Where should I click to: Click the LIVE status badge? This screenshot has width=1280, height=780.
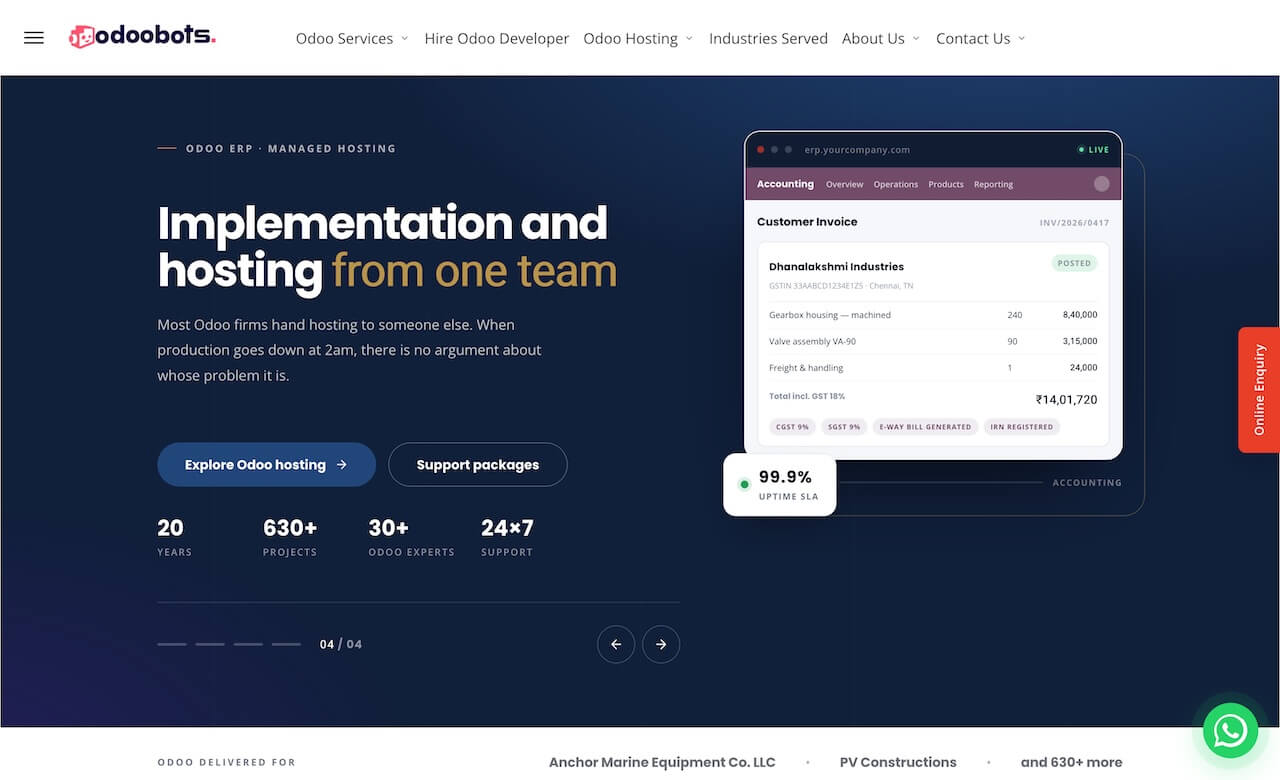pyautogui.click(x=1093, y=150)
